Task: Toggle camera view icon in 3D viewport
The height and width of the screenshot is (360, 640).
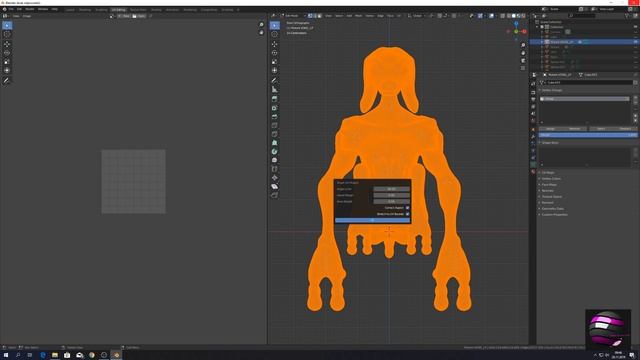Action: (x=523, y=61)
